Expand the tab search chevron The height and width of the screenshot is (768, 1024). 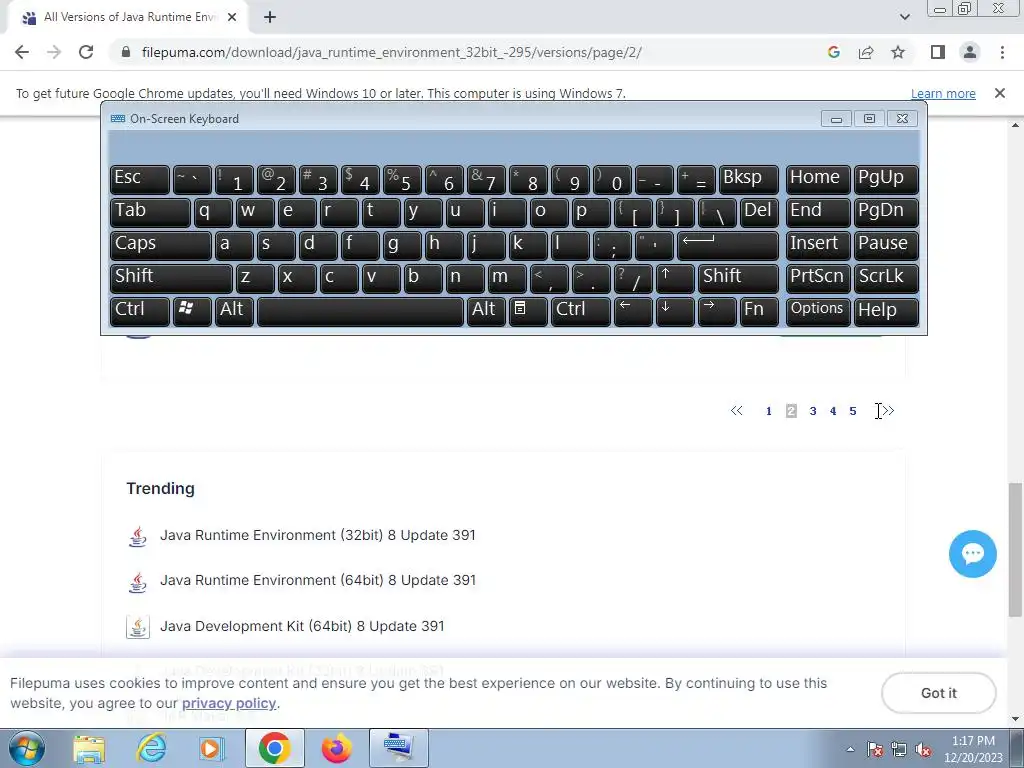904,17
